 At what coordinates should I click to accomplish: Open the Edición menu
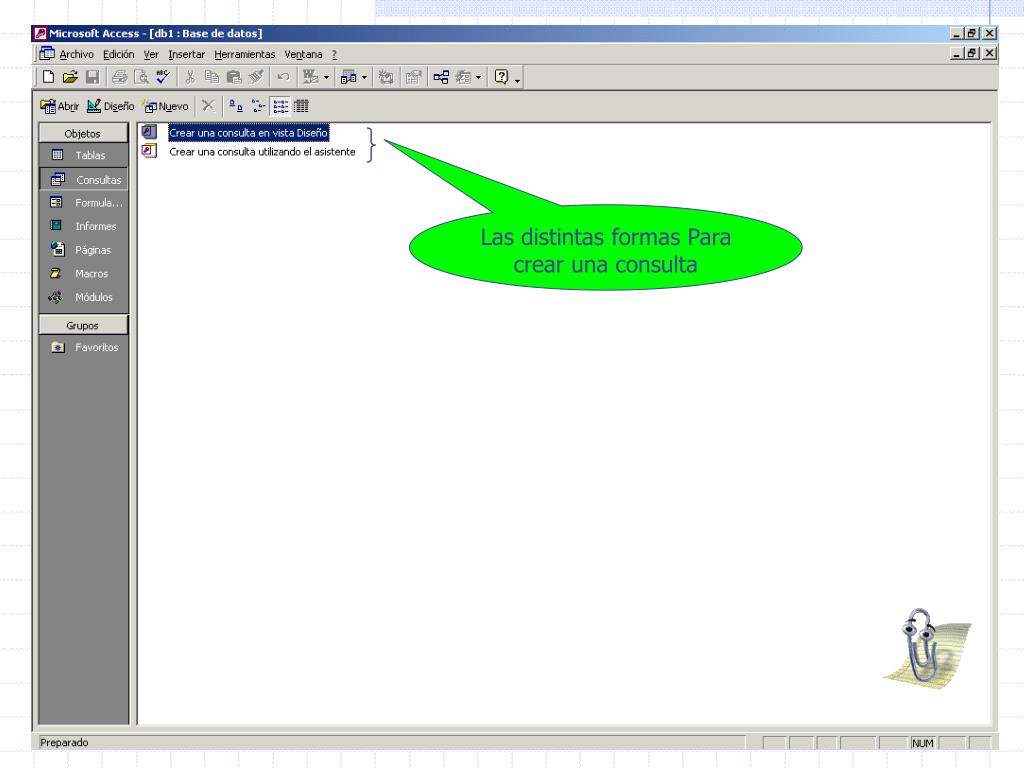119,54
